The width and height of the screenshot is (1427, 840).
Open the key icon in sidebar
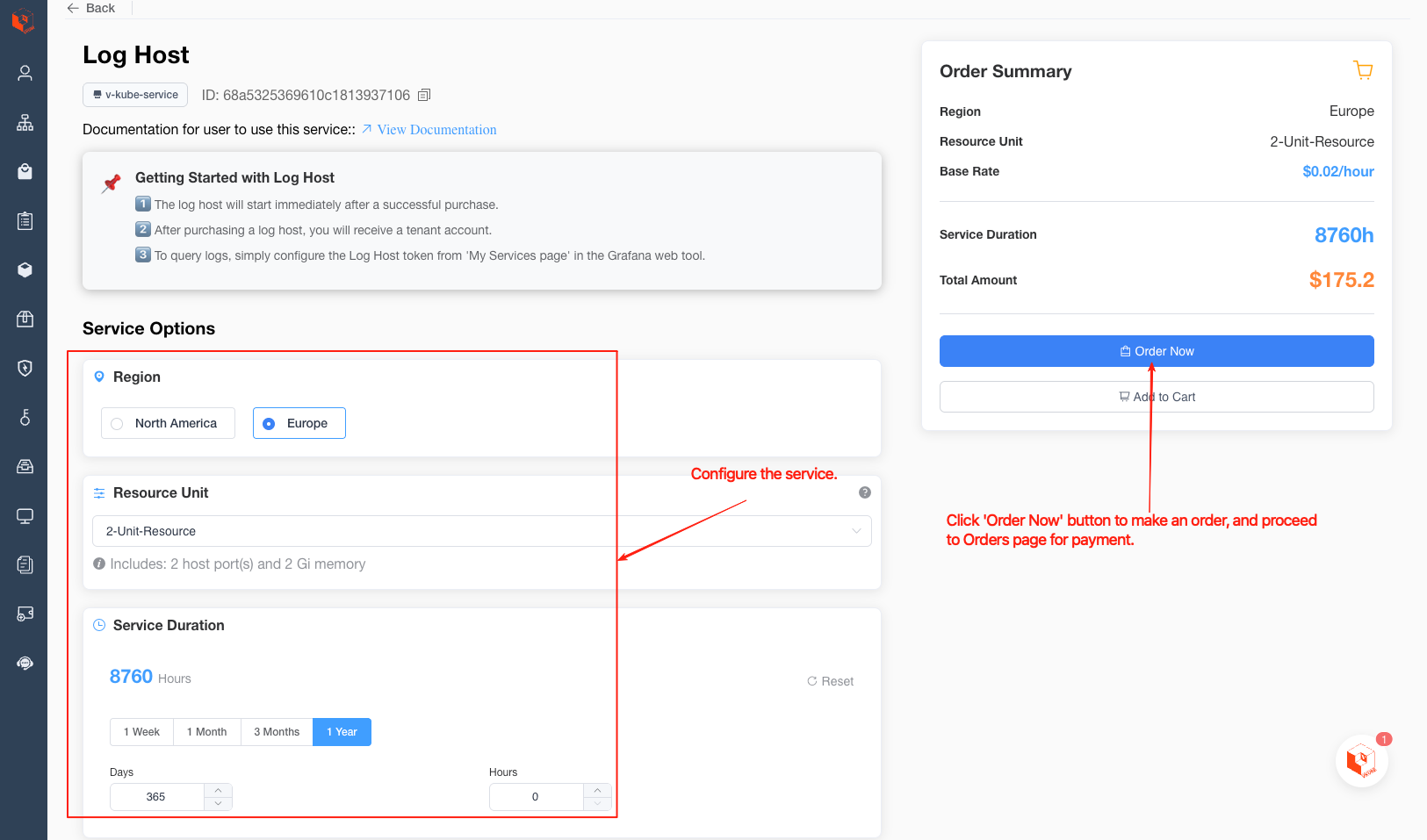(25, 417)
